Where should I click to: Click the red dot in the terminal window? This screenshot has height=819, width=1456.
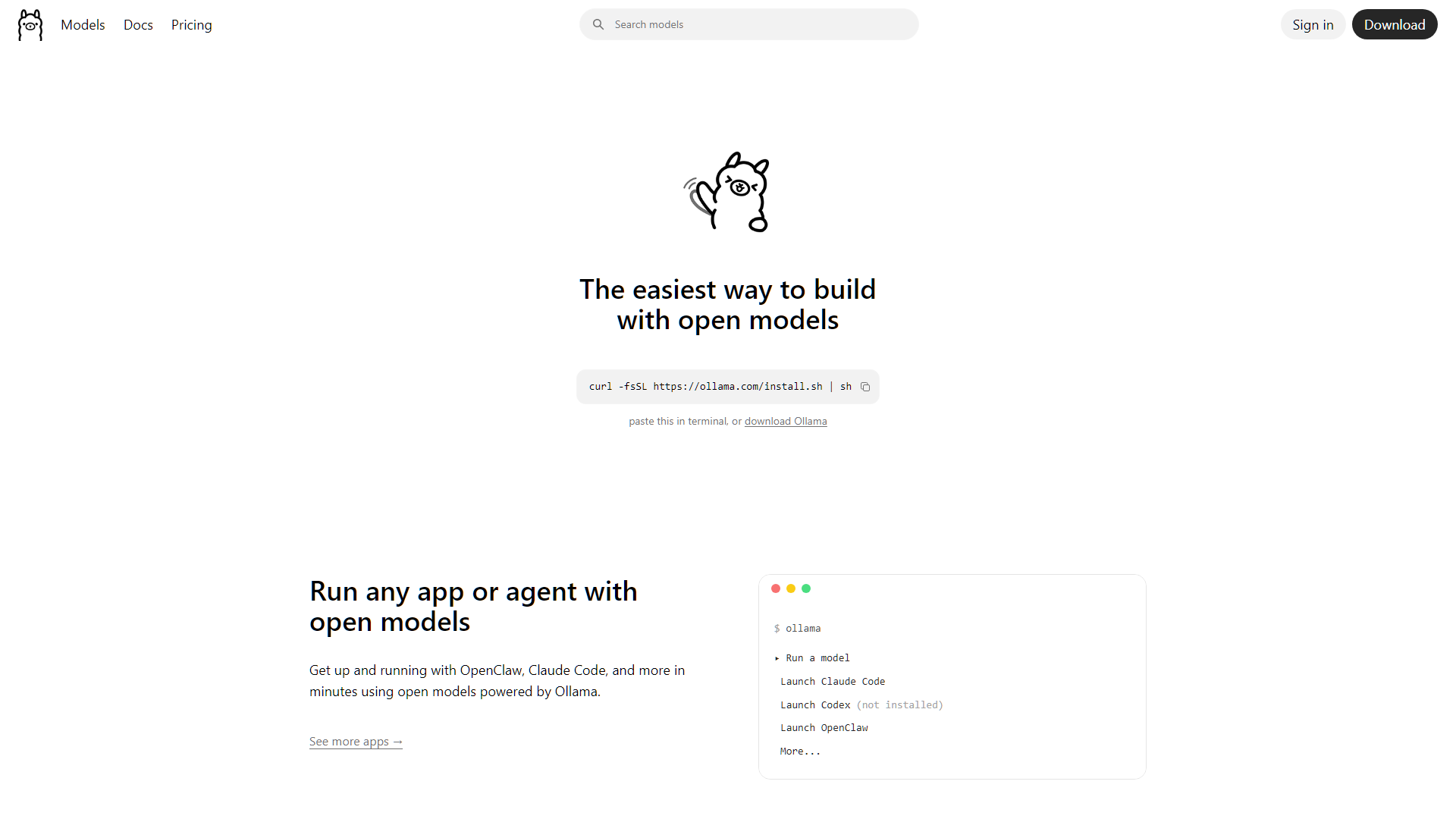tap(776, 588)
